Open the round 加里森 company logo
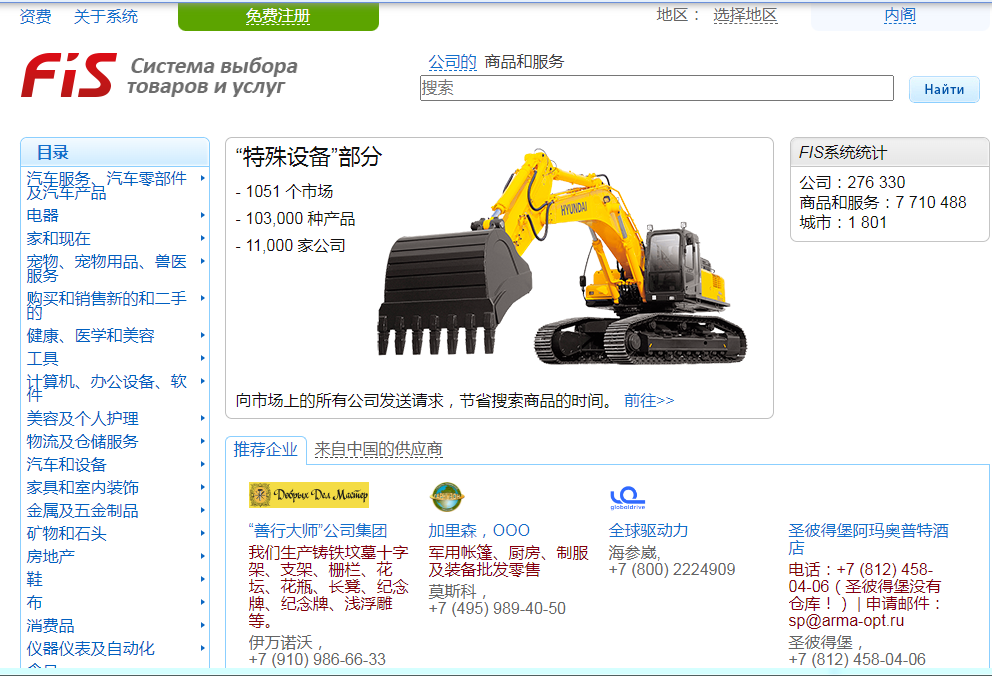992x676 pixels. [447, 497]
